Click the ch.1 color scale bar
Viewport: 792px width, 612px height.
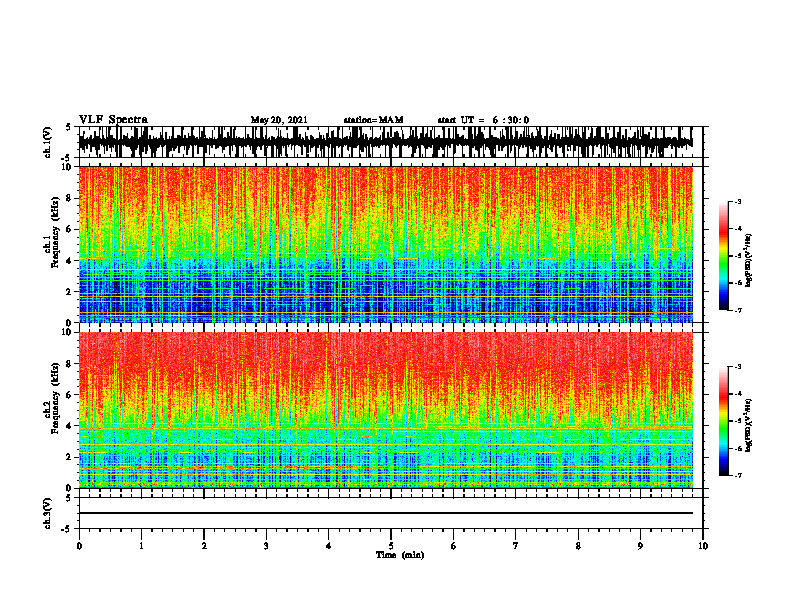[724, 256]
